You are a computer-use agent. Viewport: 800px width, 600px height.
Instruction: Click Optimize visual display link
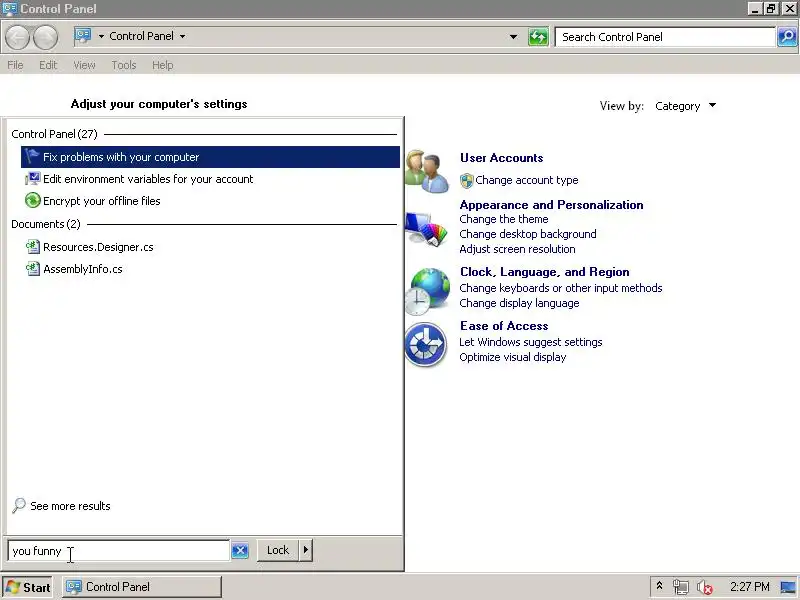coord(512,357)
